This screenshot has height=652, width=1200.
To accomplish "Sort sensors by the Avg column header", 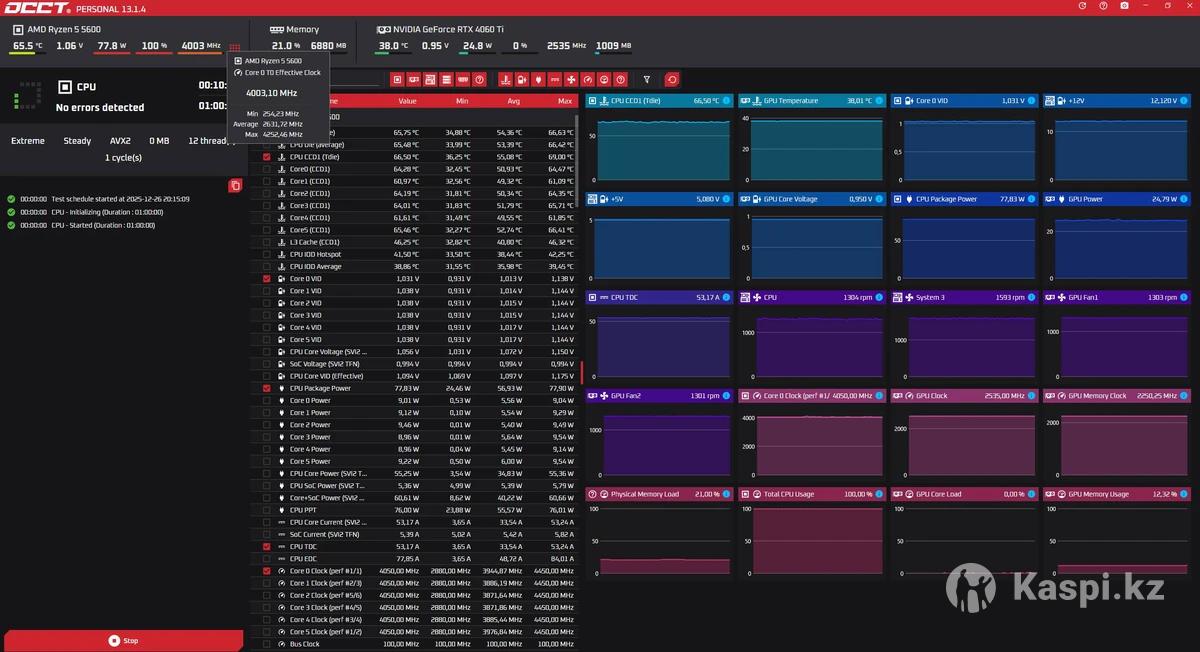I will [x=513, y=101].
